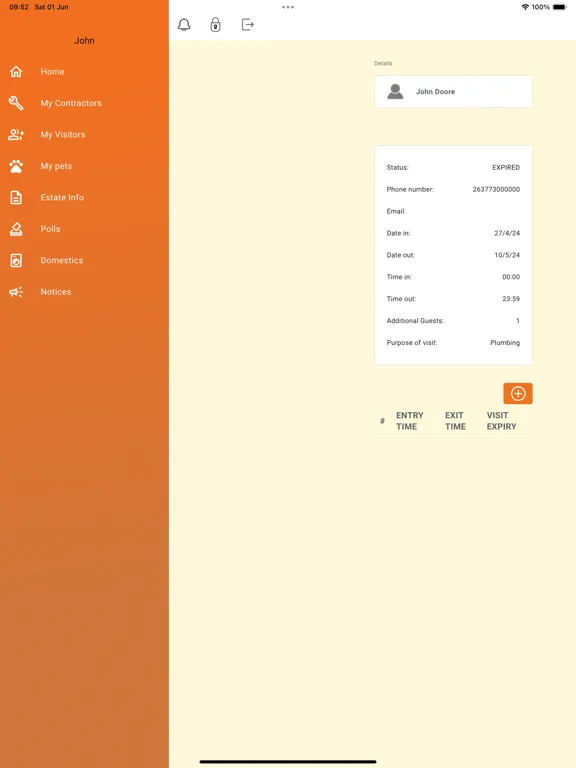The image size is (576, 768).
Task: Tap the logout exit icon
Action: pyautogui.click(x=248, y=24)
